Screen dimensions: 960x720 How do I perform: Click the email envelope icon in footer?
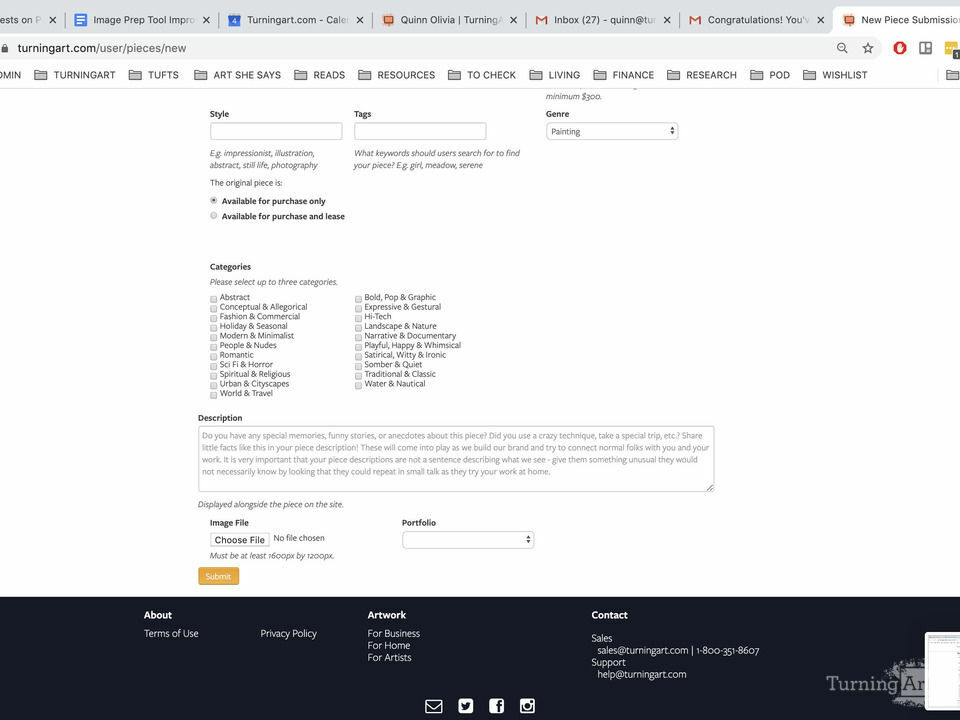point(433,706)
